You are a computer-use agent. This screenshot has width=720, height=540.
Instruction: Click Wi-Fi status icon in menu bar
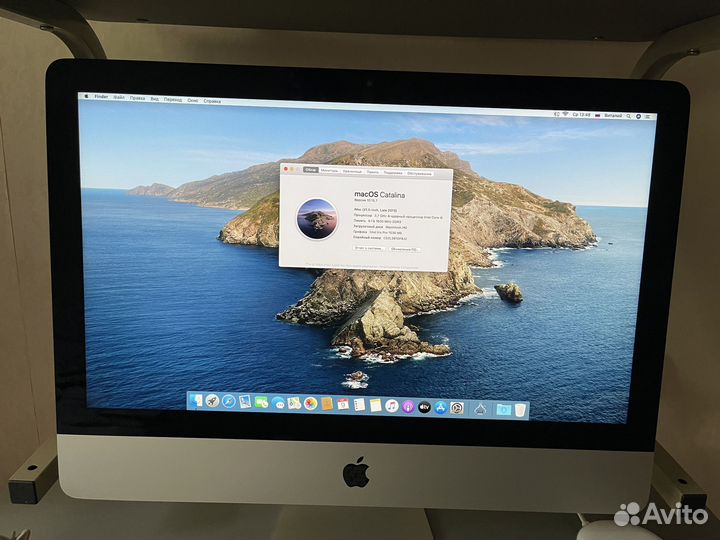[566, 113]
